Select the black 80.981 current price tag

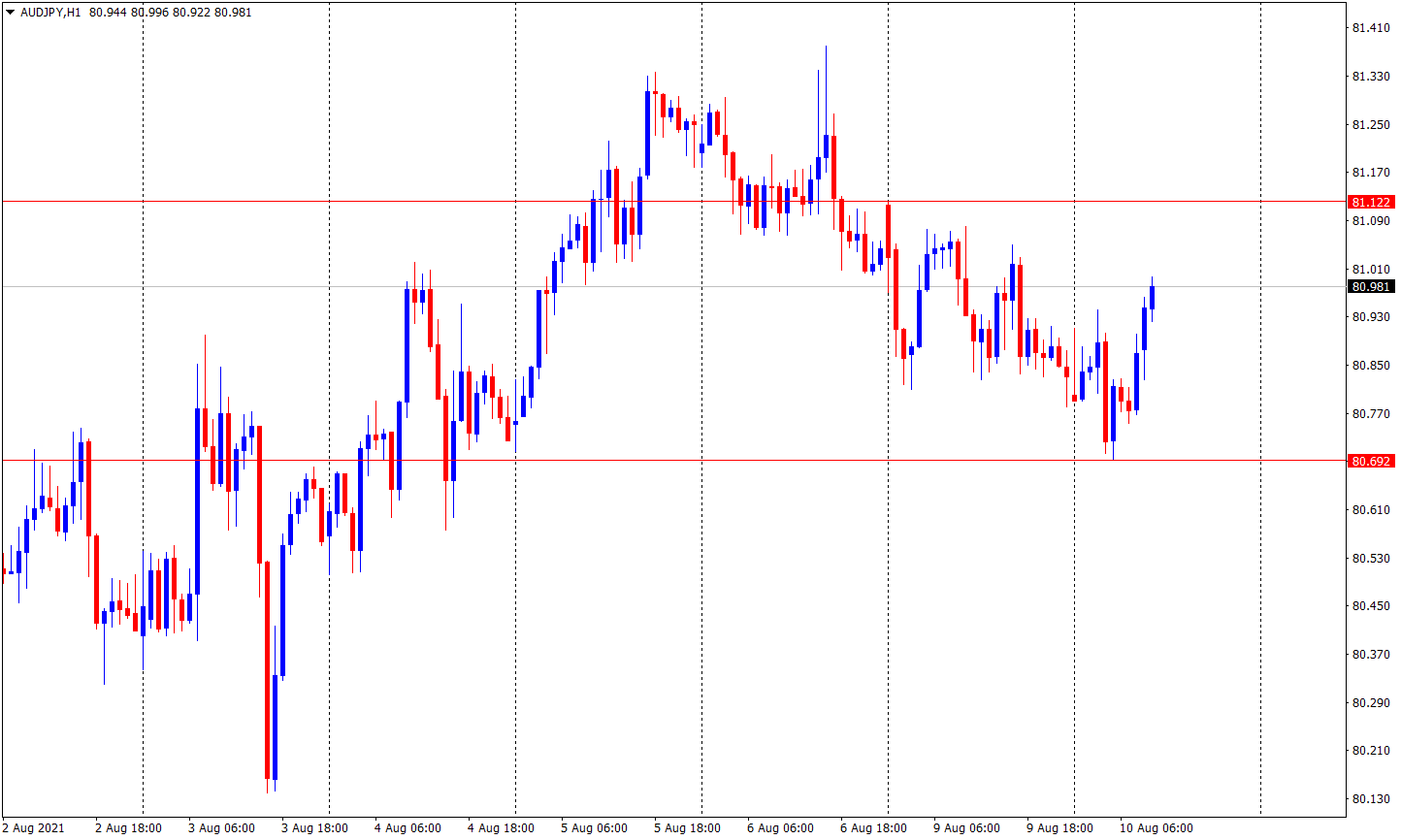pos(1371,286)
